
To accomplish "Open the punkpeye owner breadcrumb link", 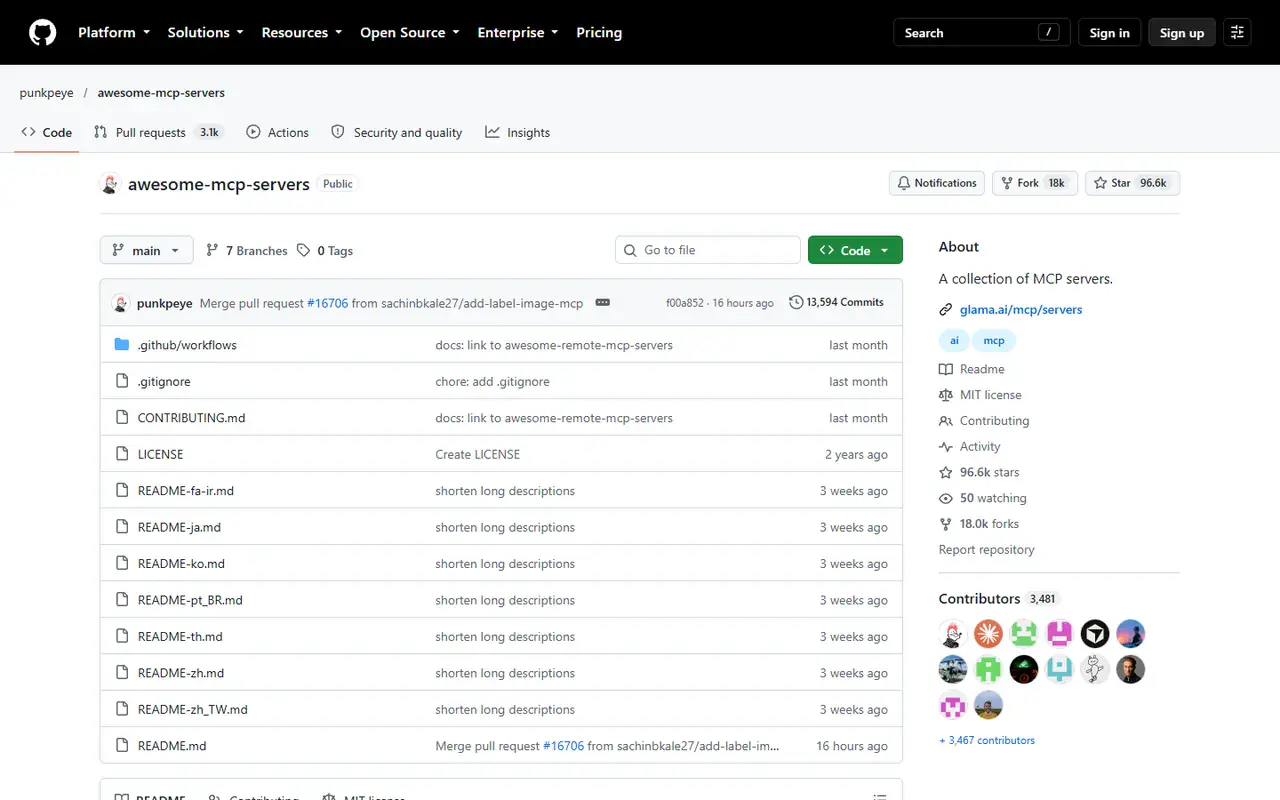I will [x=47, y=93].
